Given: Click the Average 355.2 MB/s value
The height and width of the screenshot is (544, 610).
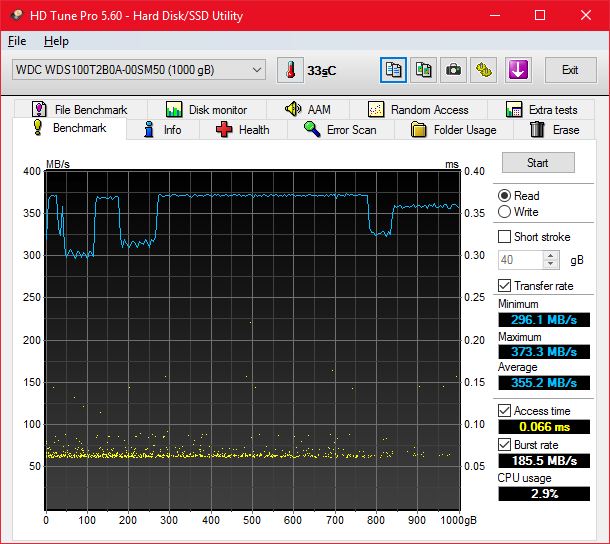Looking at the screenshot, I should [x=544, y=383].
